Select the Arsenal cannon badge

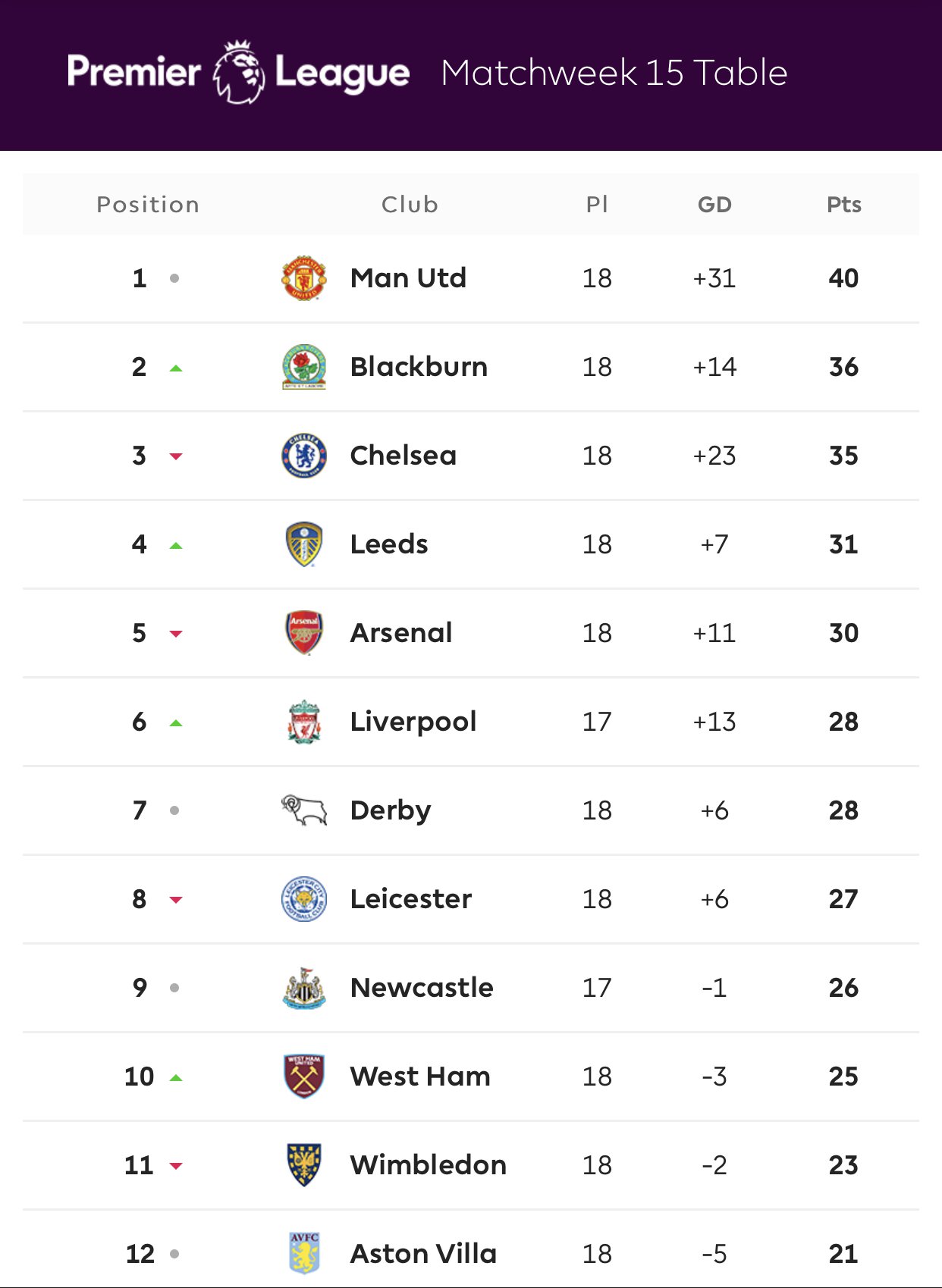pos(304,633)
